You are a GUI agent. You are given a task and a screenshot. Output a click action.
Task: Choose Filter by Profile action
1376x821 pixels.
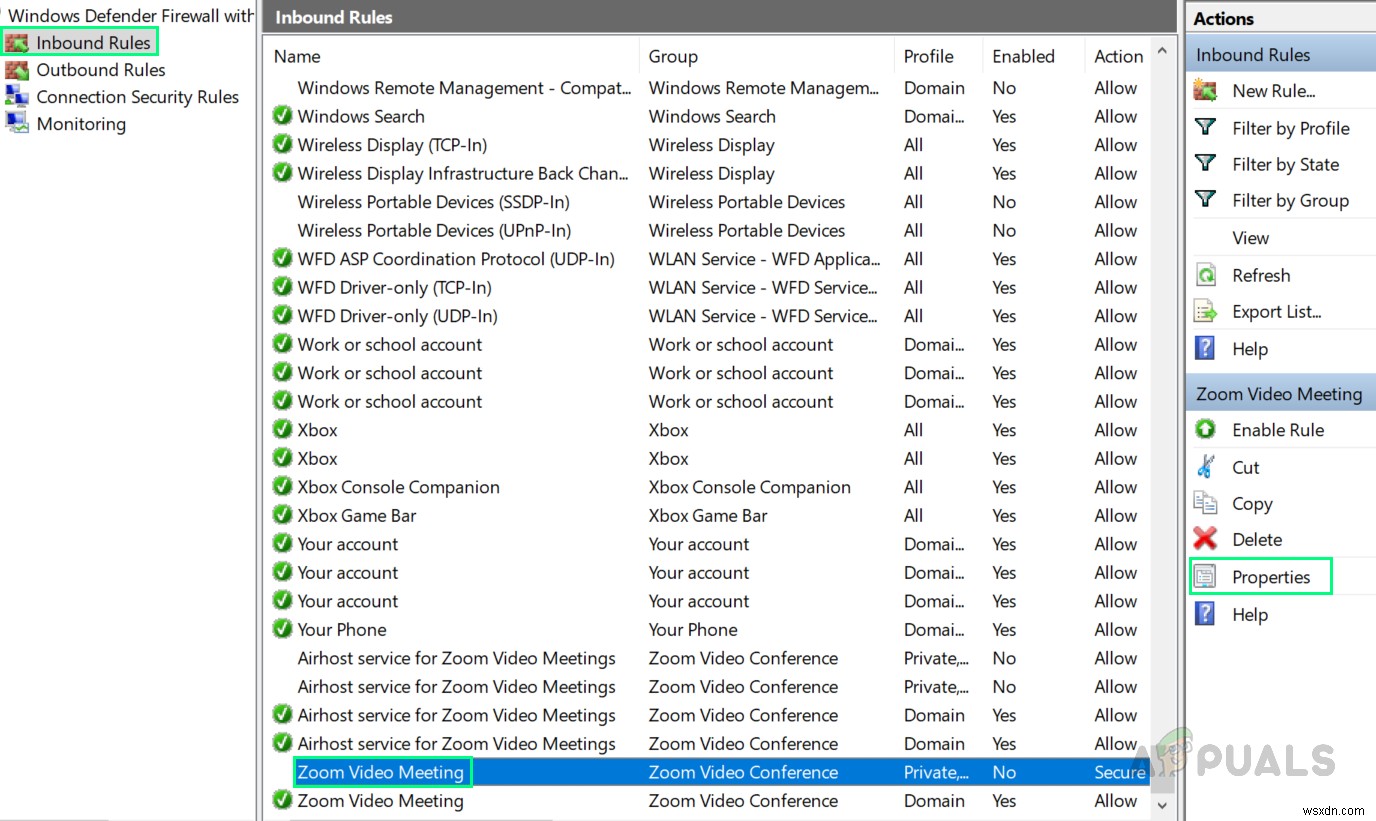1291,128
